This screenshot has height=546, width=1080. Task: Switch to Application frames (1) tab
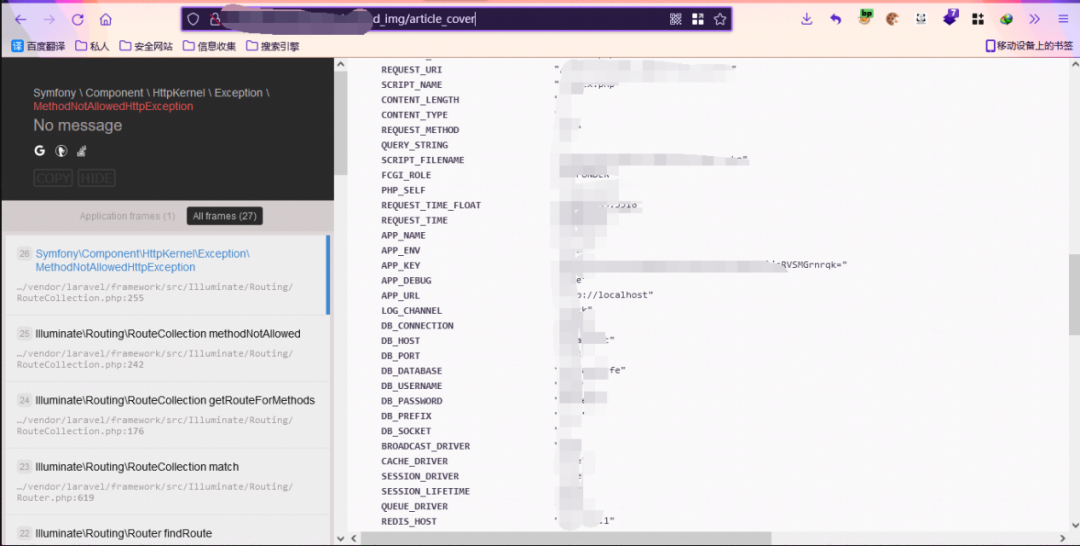[127, 216]
